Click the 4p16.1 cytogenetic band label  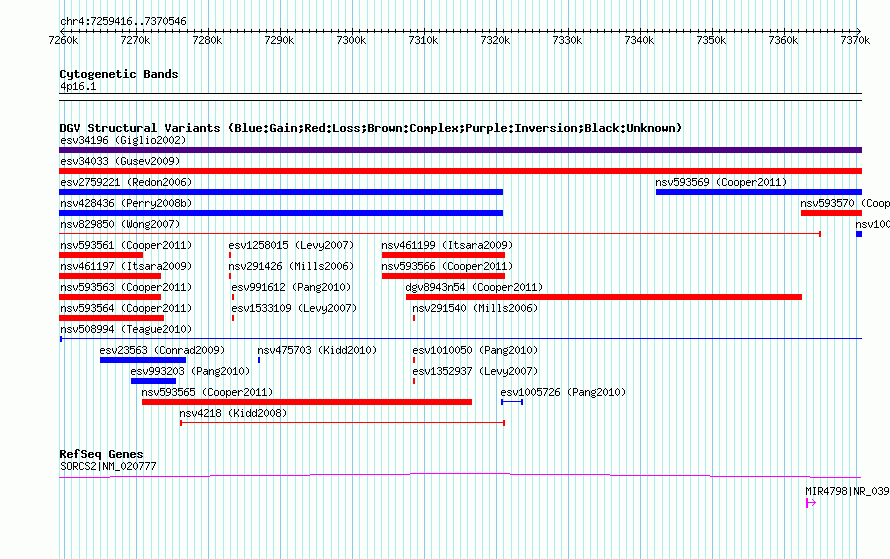[78, 86]
